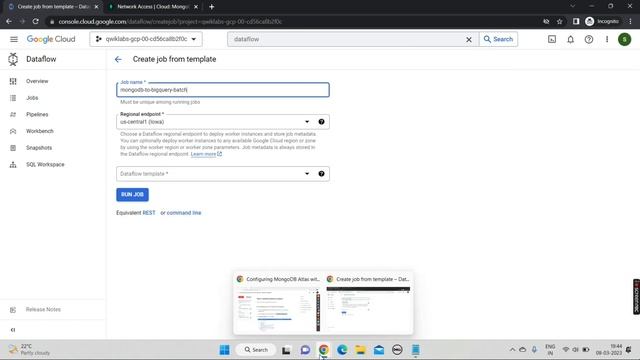Open the project selector dropdown qwiklabs-gcp

click(x=146, y=39)
